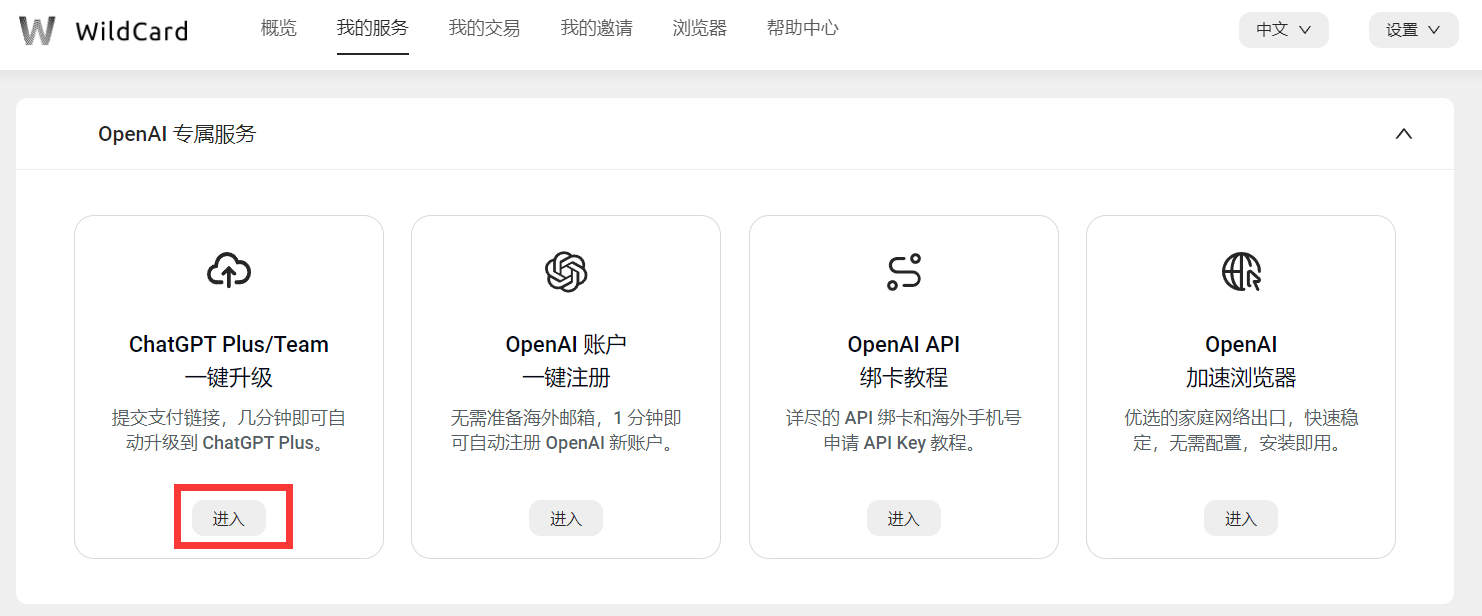Collapse the OpenAI 专属服务 section chevron

[x=1404, y=134]
